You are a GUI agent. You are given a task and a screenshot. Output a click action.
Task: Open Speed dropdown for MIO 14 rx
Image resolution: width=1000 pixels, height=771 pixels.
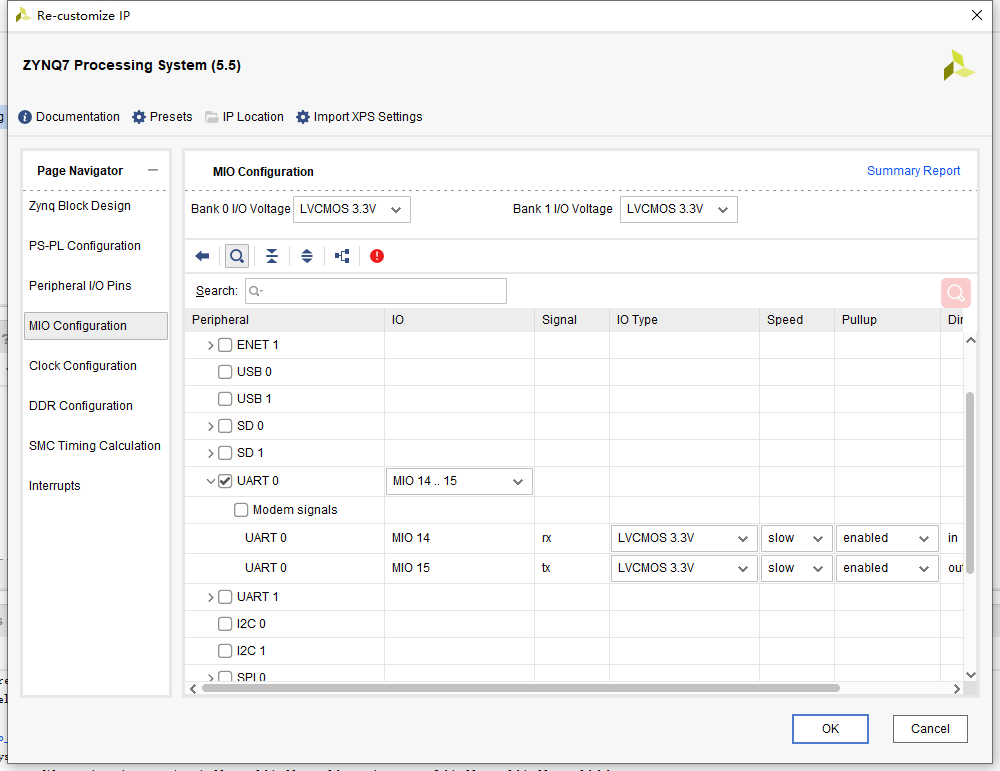coord(797,538)
